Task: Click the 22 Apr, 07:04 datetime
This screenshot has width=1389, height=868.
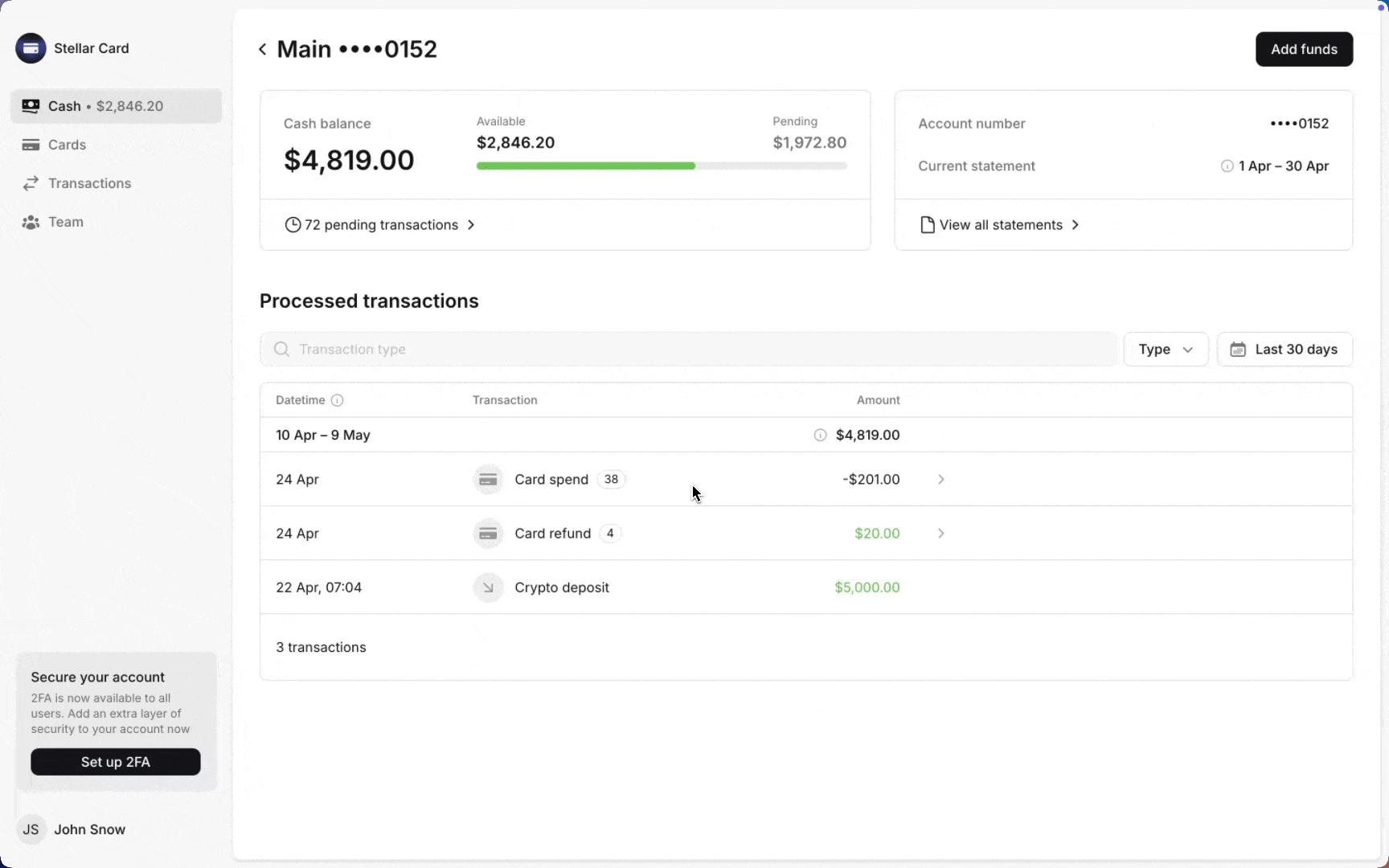Action: pyautogui.click(x=319, y=588)
